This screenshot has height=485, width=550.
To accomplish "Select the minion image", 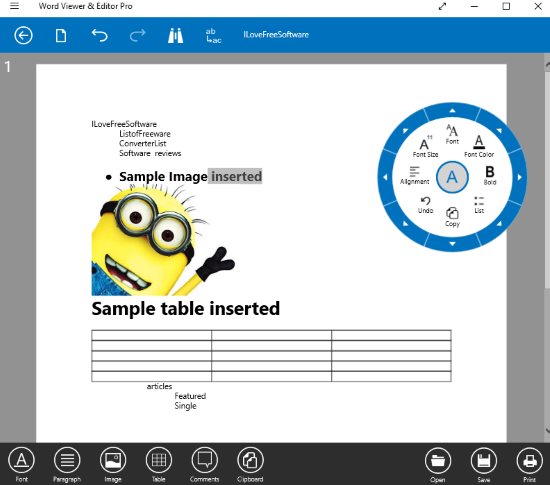I will coord(163,240).
